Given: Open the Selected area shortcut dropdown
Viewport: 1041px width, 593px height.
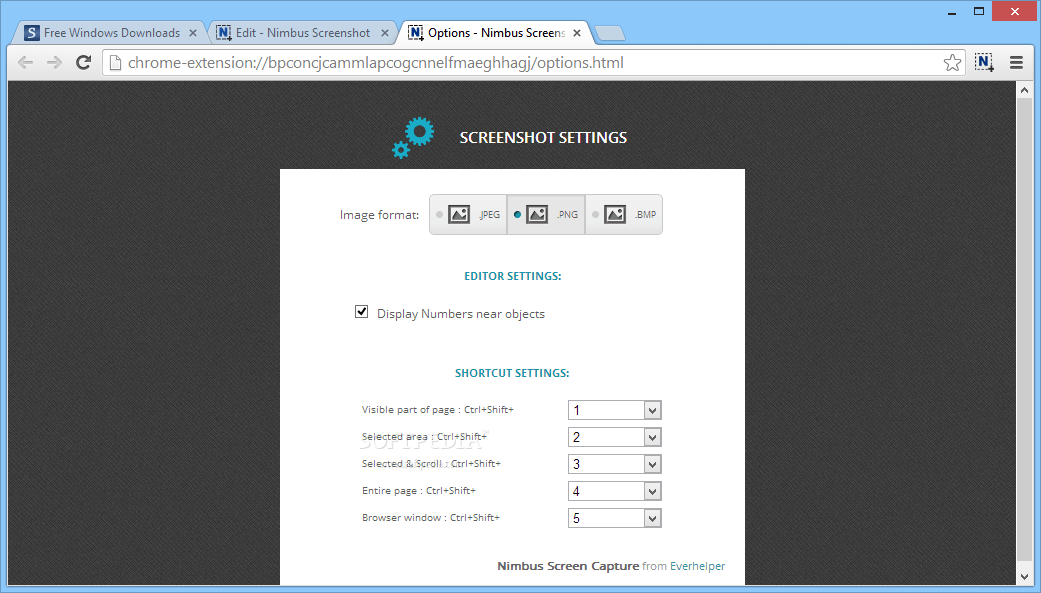Looking at the screenshot, I should [615, 437].
